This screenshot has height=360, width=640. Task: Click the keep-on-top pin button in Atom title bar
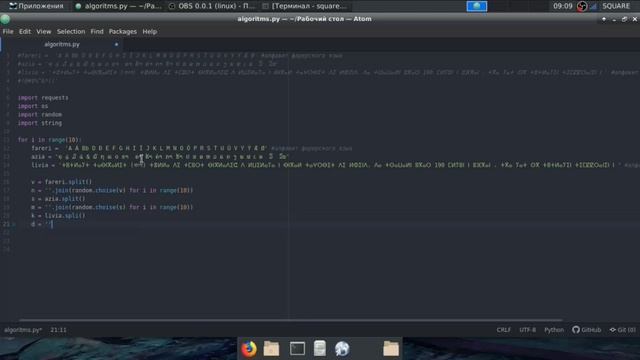[604, 19]
